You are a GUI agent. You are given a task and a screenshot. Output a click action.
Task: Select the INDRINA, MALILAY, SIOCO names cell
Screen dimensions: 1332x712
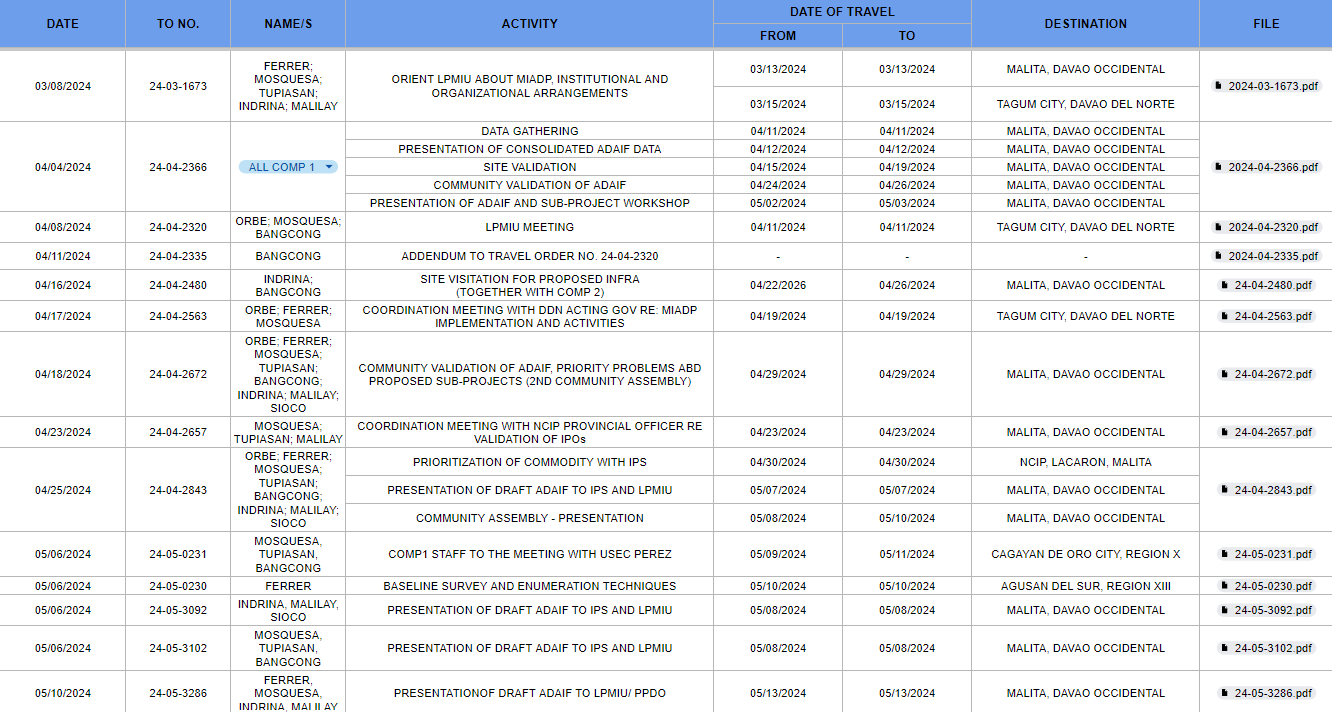coord(288,610)
